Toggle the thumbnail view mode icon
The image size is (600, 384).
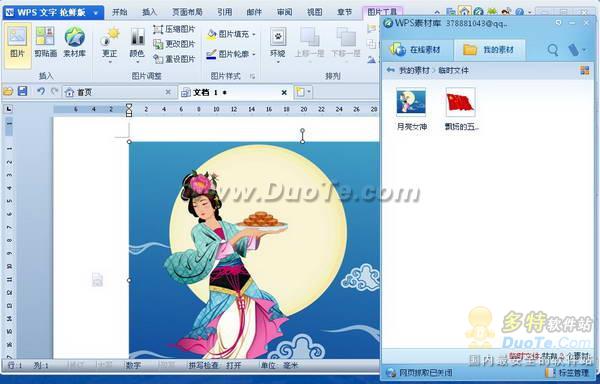(585, 70)
